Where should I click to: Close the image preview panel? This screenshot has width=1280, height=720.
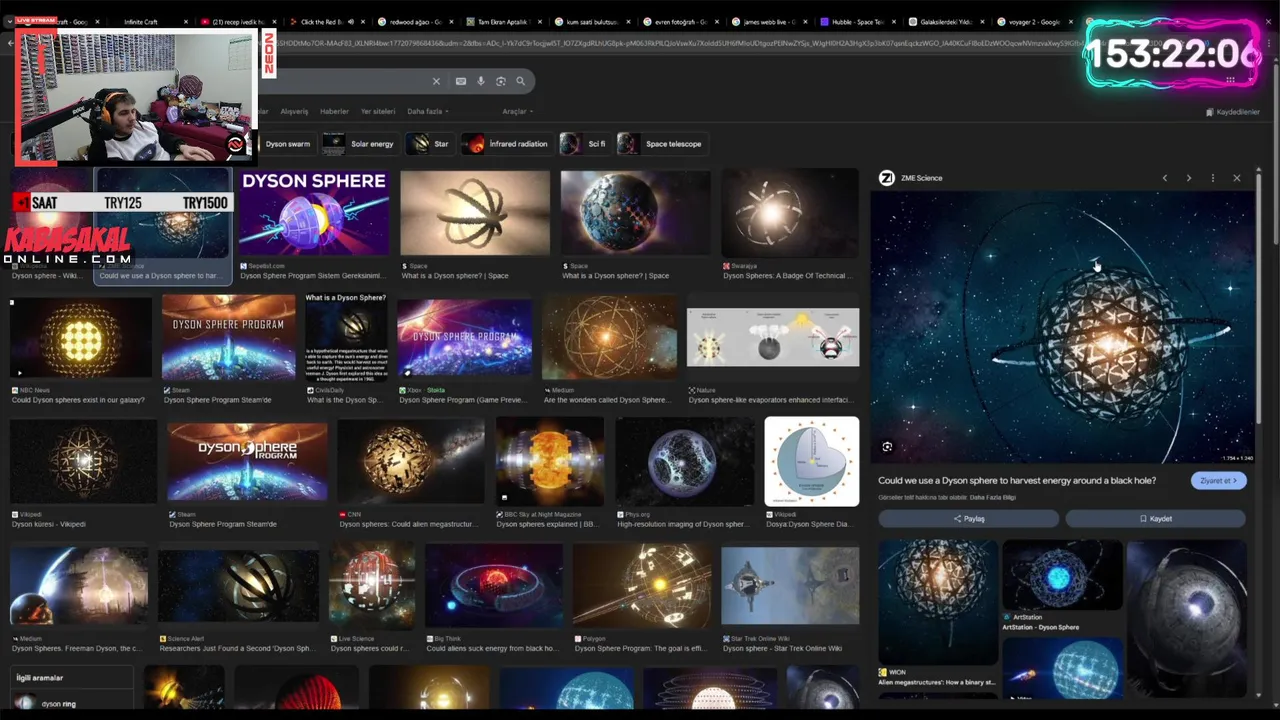(x=1237, y=178)
